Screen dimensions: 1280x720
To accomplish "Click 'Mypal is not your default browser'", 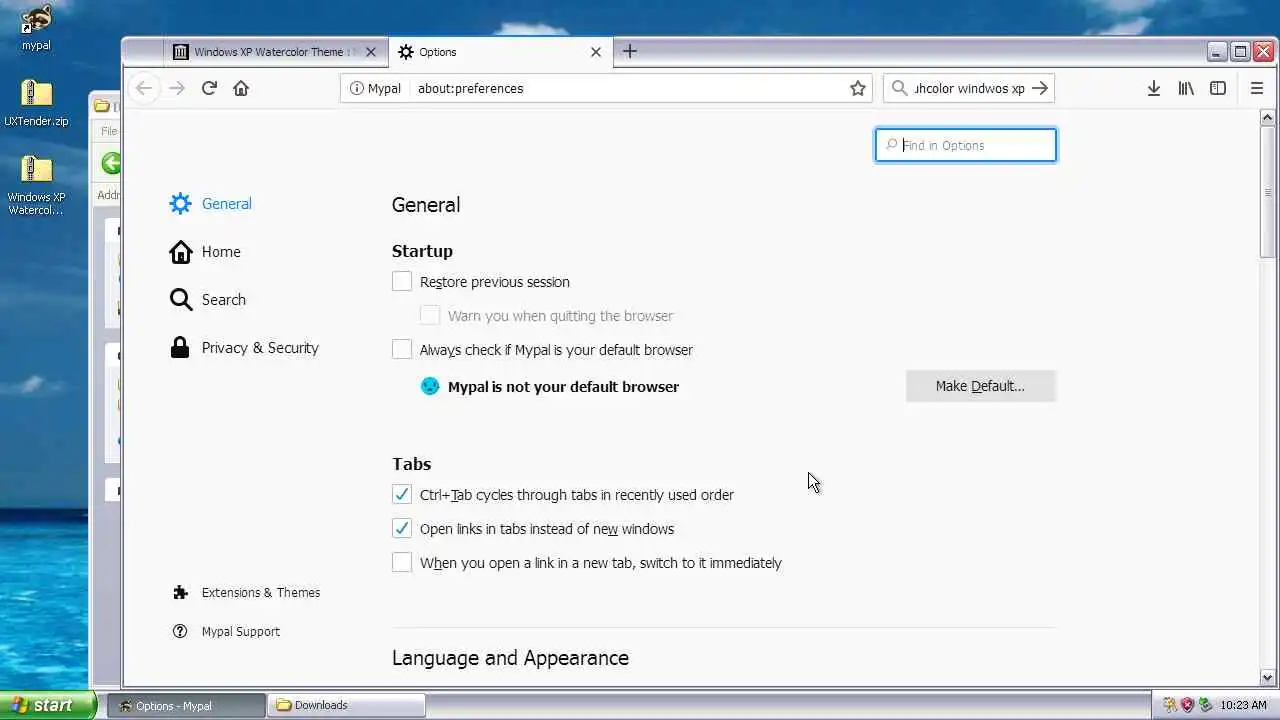I will [563, 387].
